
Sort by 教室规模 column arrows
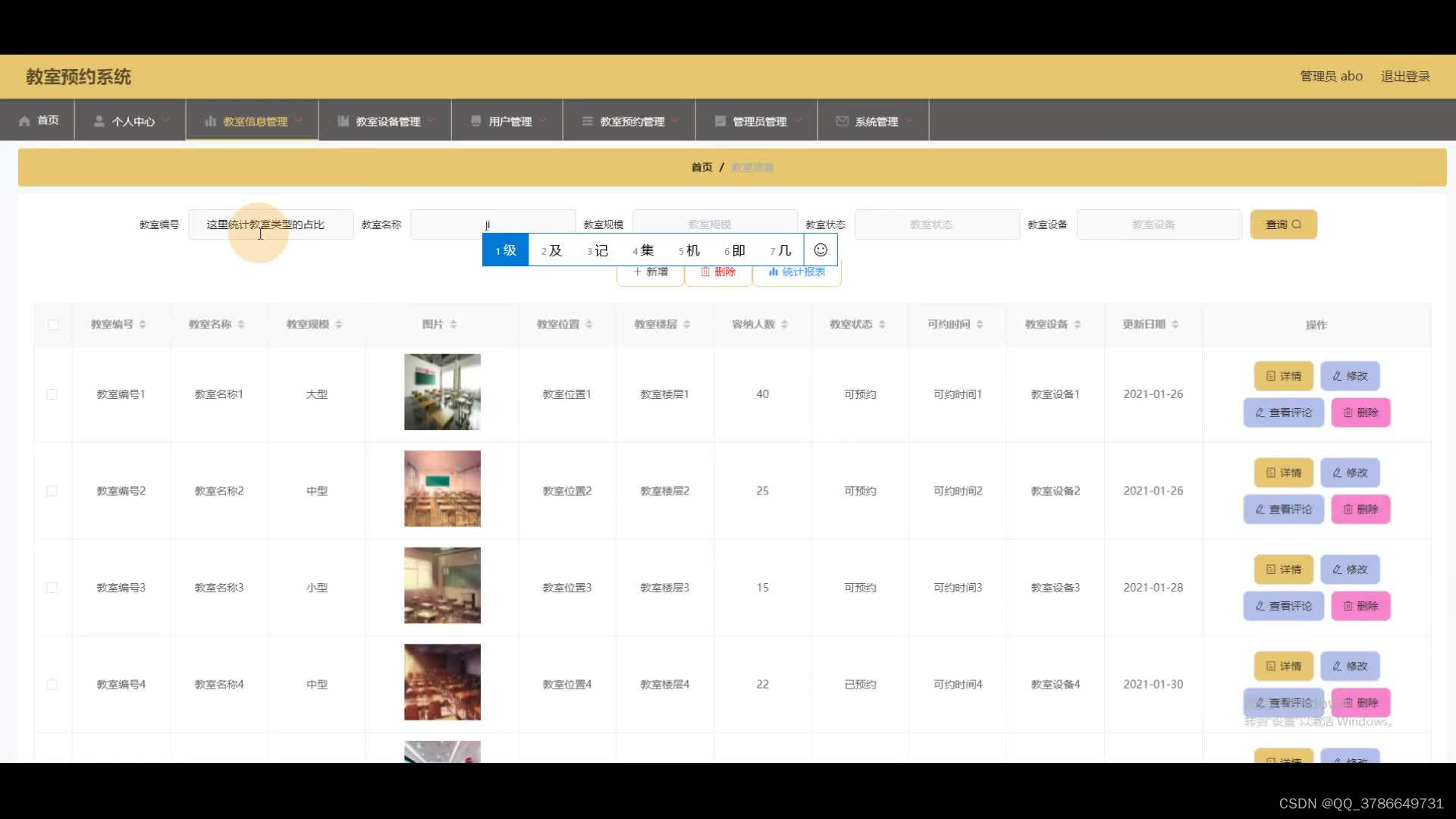pyautogui.click(x=339, y=325)
